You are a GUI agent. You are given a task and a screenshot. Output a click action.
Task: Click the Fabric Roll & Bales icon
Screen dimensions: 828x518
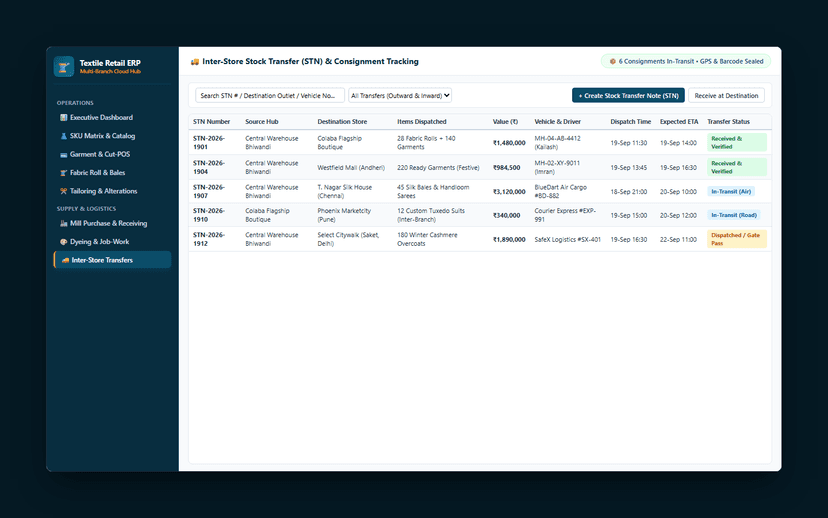click(63, 173)
